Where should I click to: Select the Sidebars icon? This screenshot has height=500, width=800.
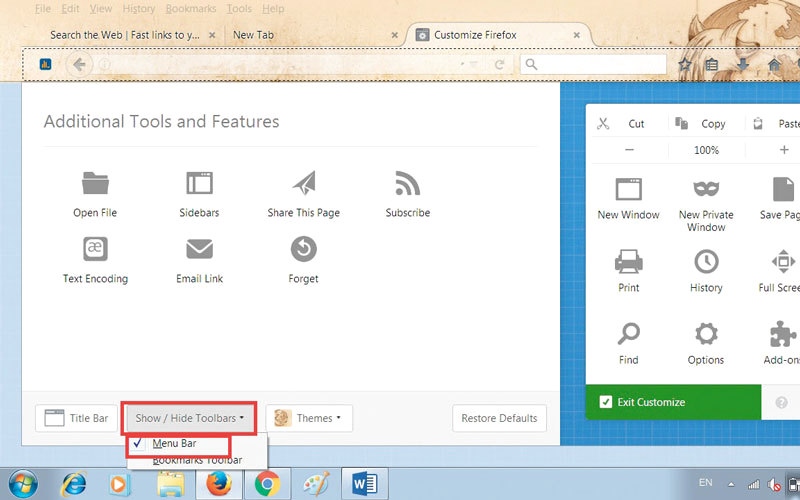(x=199, y=185)
